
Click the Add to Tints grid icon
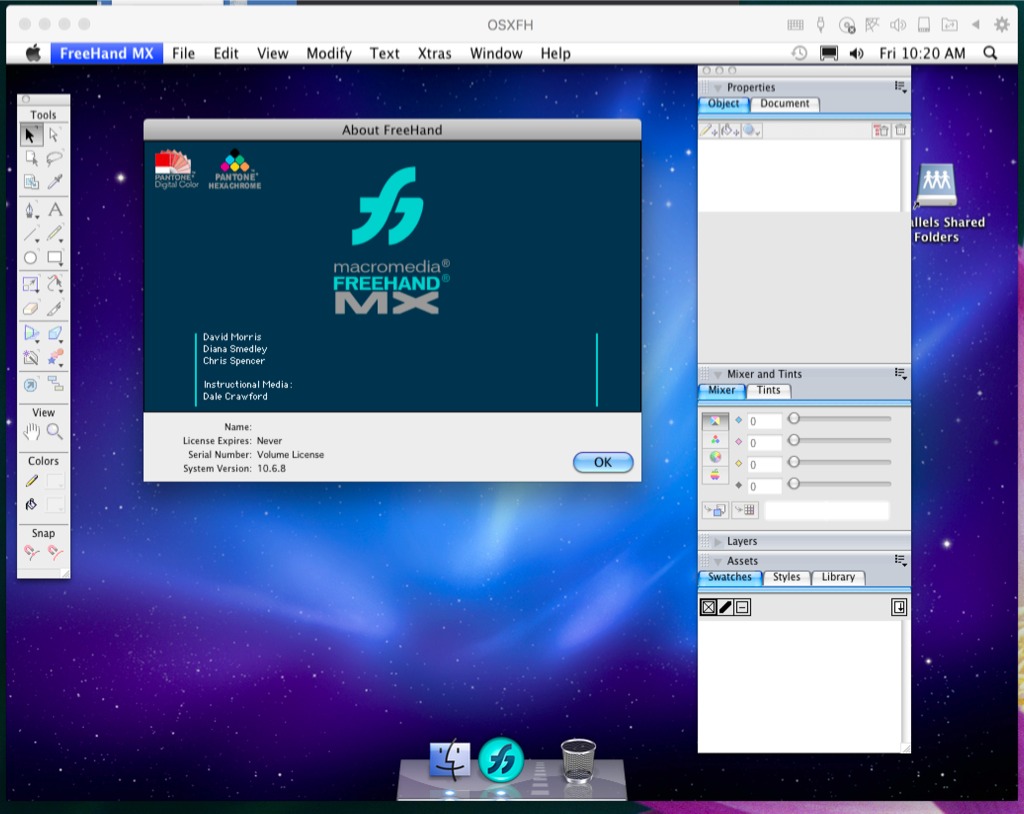tap(744, 510)
